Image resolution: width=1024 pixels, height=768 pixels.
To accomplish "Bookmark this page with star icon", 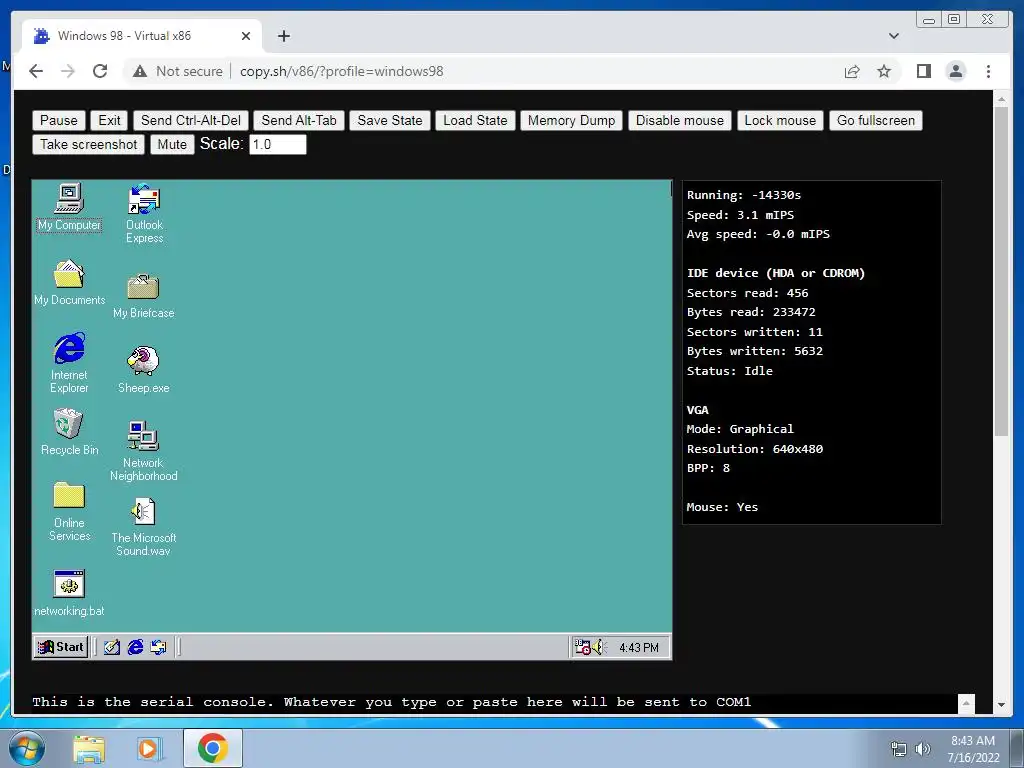I will pyautogui.click(x=884, y=71).
